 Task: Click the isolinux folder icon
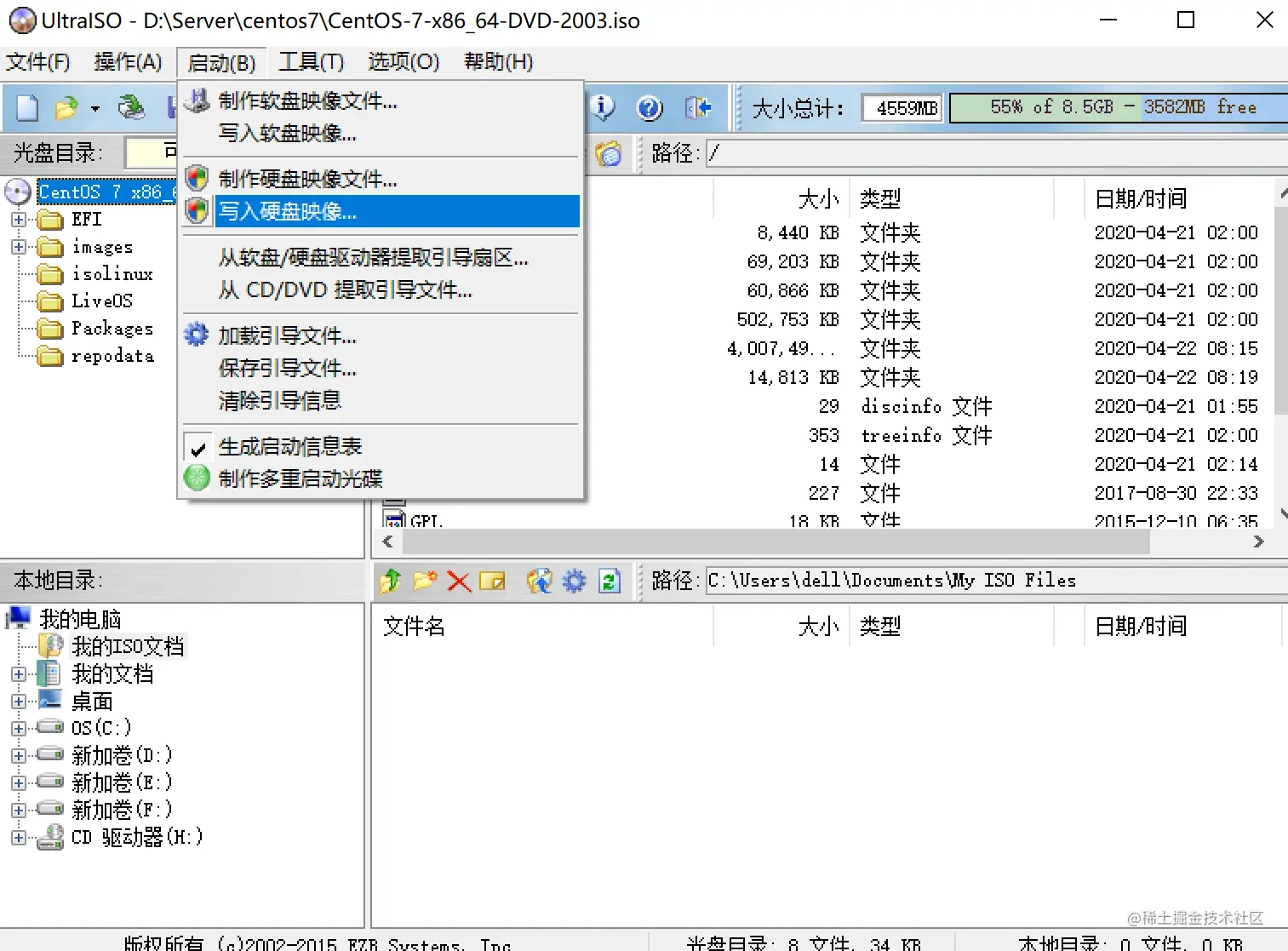coord(50,274)
